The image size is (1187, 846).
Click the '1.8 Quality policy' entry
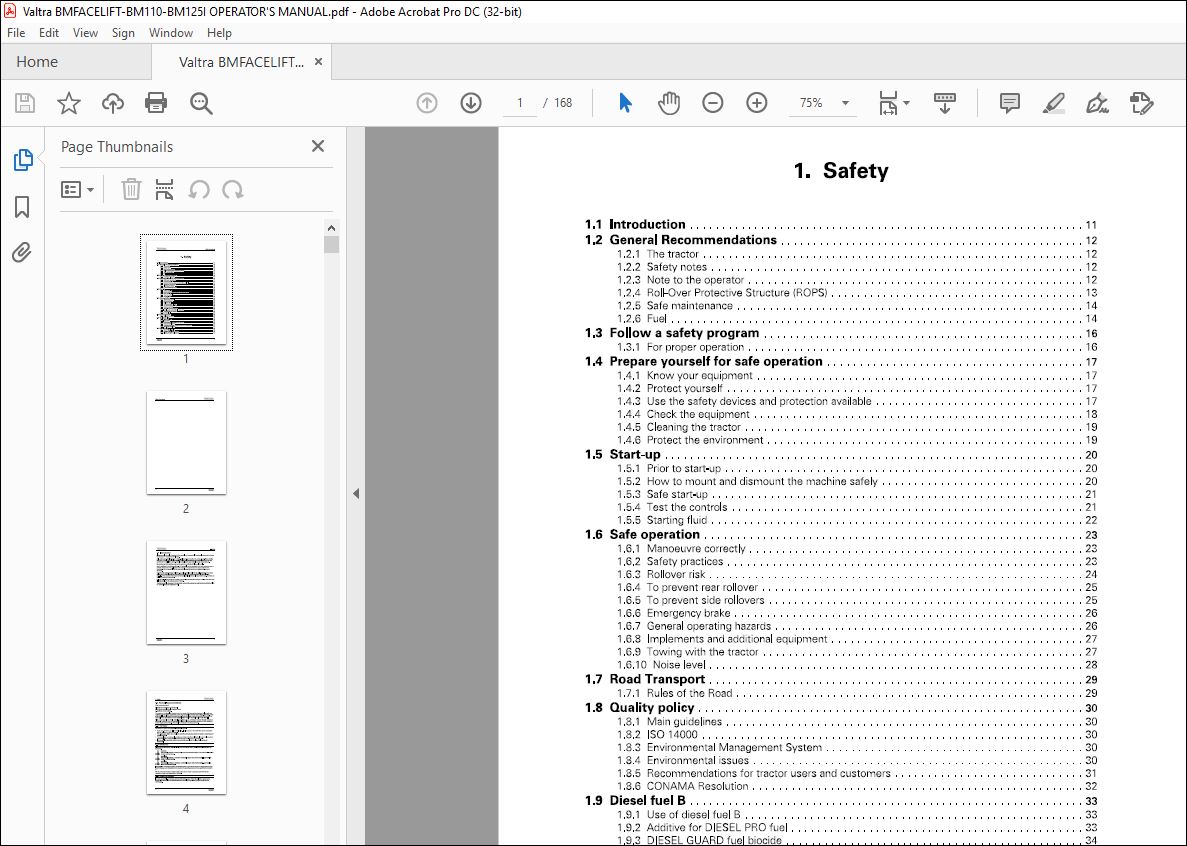[840, 708]
